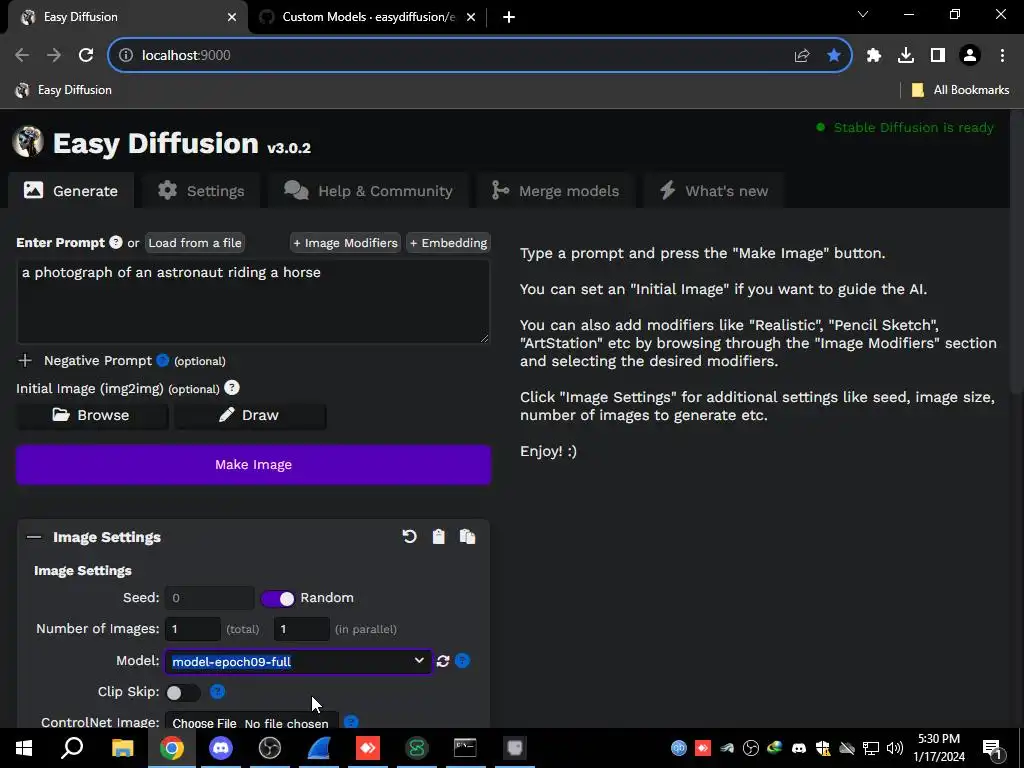
Task: Open the Help & Community tab
Action: tap(368, 191)
